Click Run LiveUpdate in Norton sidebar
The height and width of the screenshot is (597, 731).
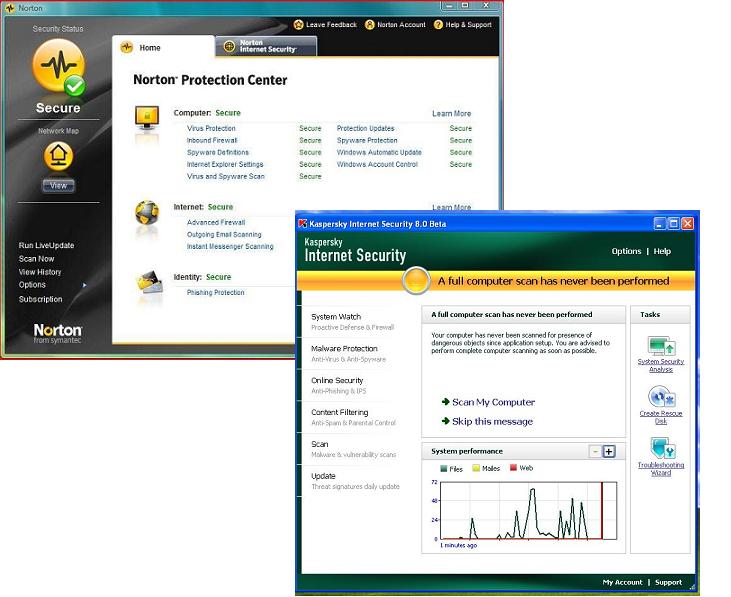pyautogui.click(x=46, y=245)
